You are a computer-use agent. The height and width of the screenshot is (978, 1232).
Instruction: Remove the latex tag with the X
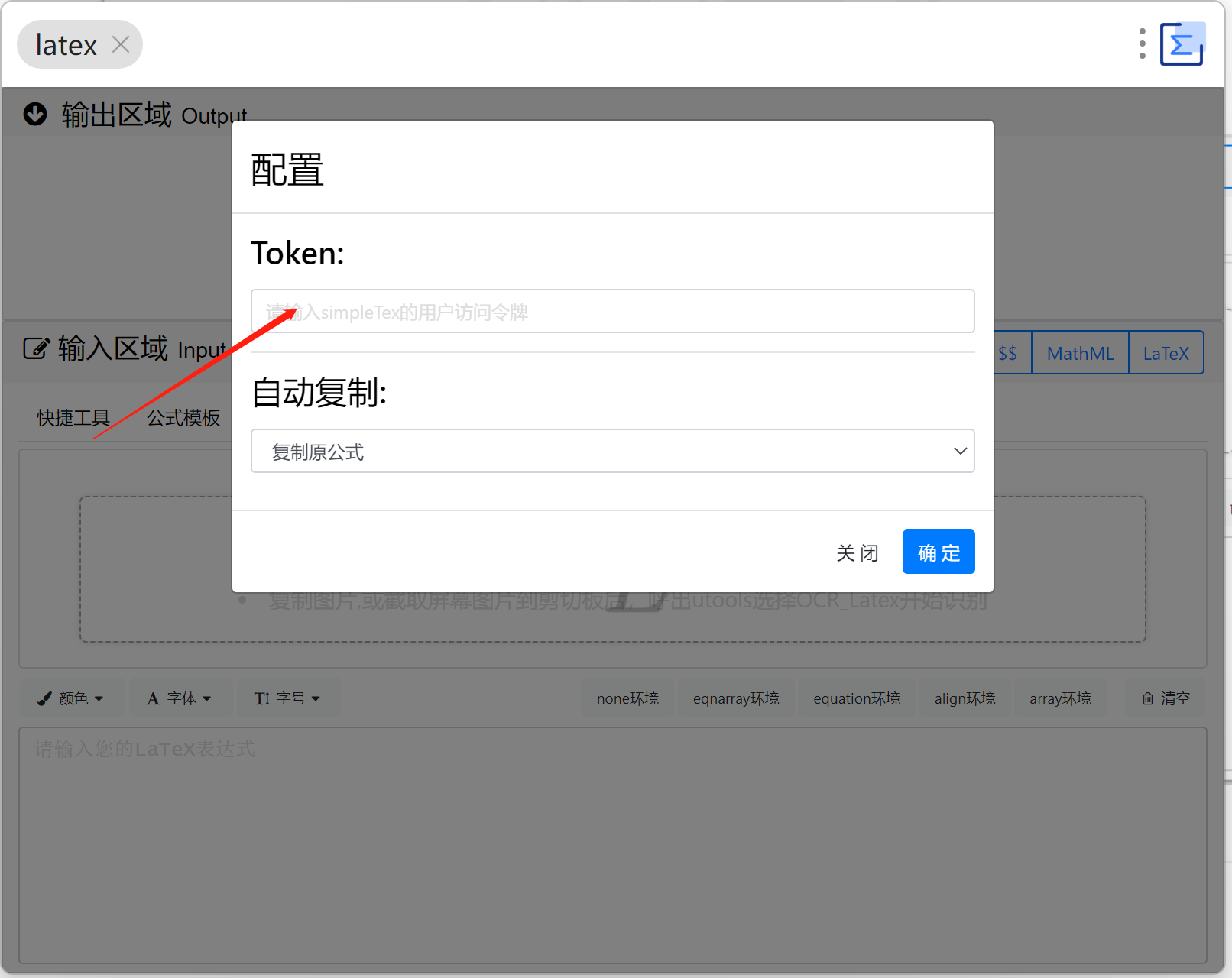coord(121,44)
